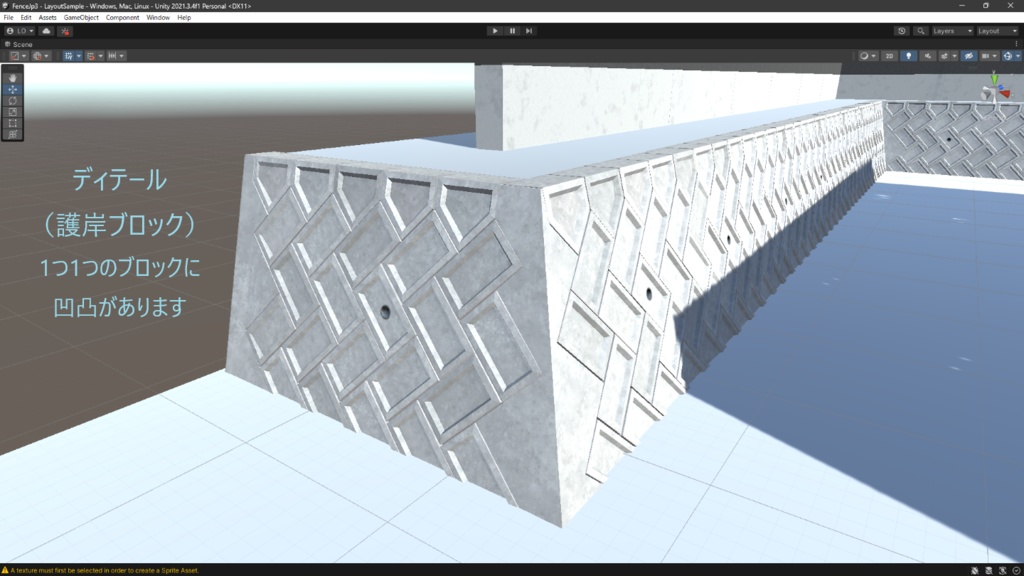Screen dimensions: 1024x576
Task: Open the Window menu
Action: tap(157, 18)
